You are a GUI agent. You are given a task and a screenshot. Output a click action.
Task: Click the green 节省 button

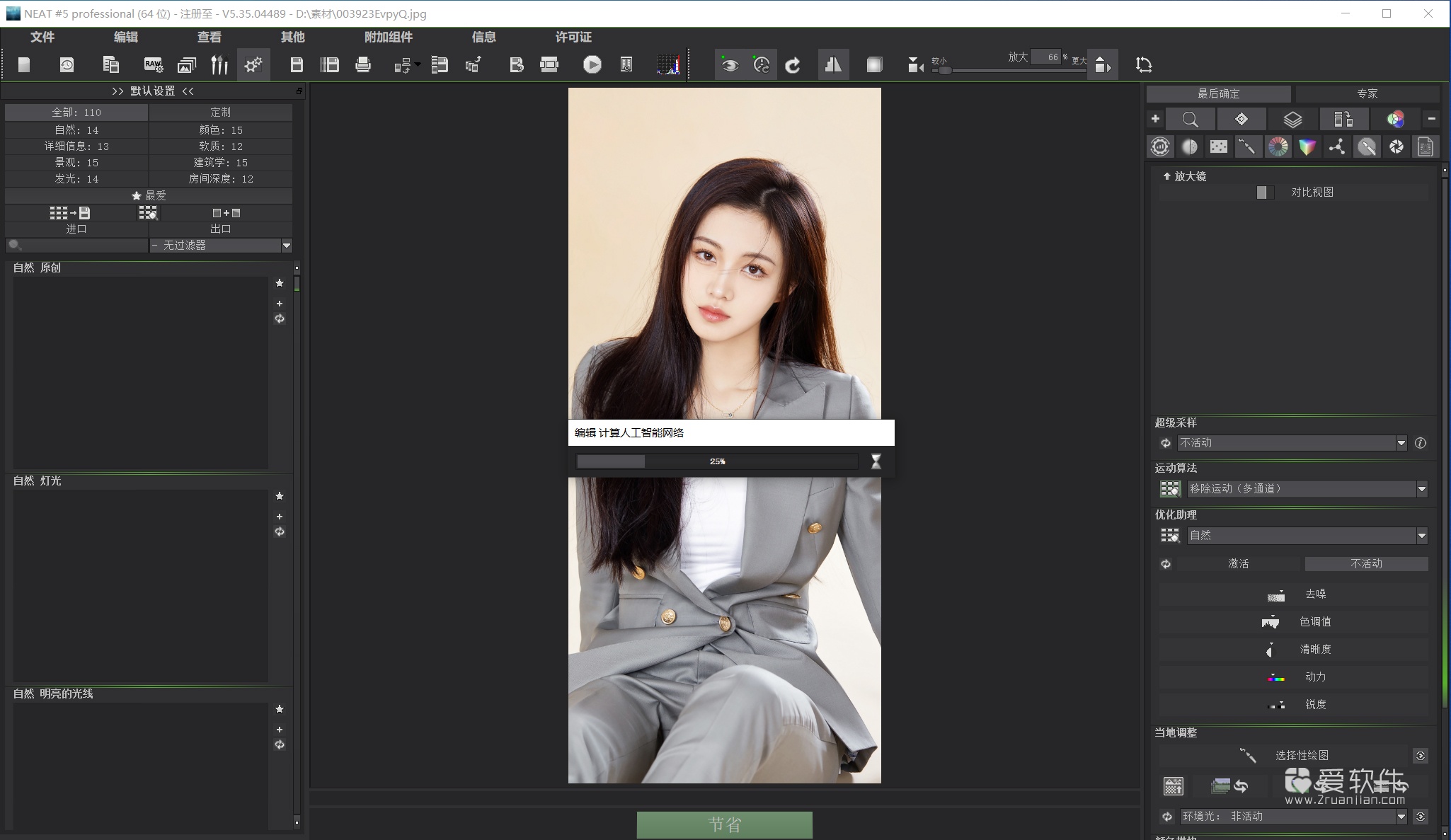725,824
